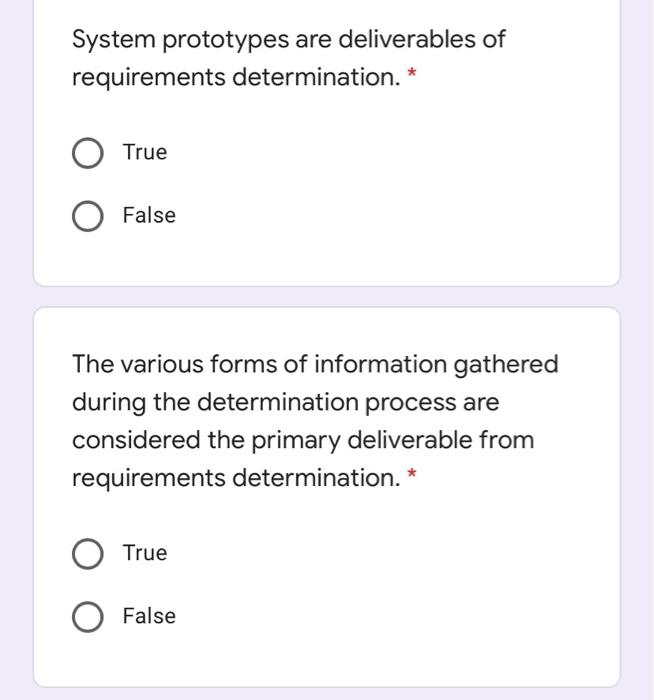Click "True" label under information gathered question

(145, 553)
